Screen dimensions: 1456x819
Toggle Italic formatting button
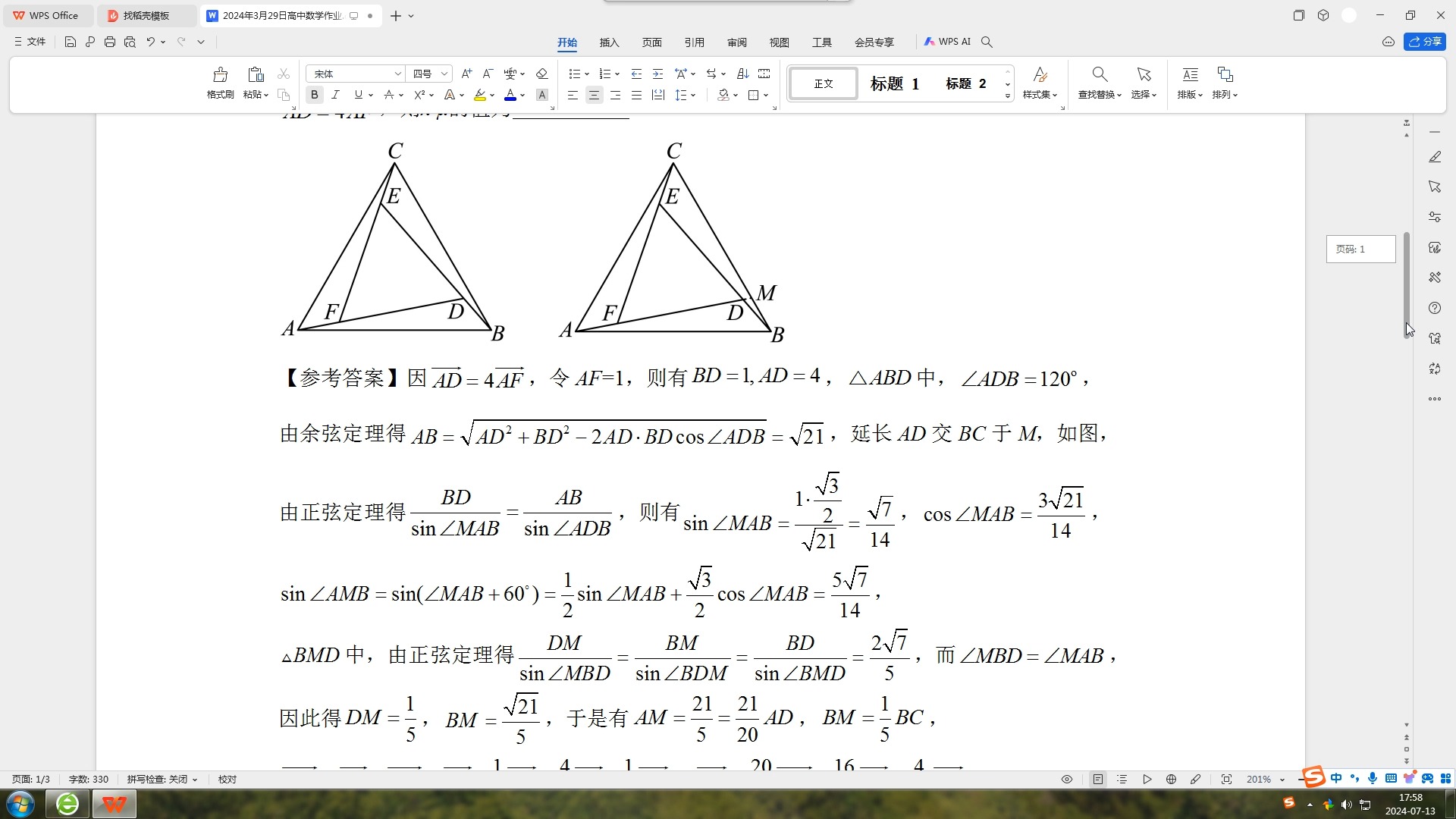coord(335,95)
